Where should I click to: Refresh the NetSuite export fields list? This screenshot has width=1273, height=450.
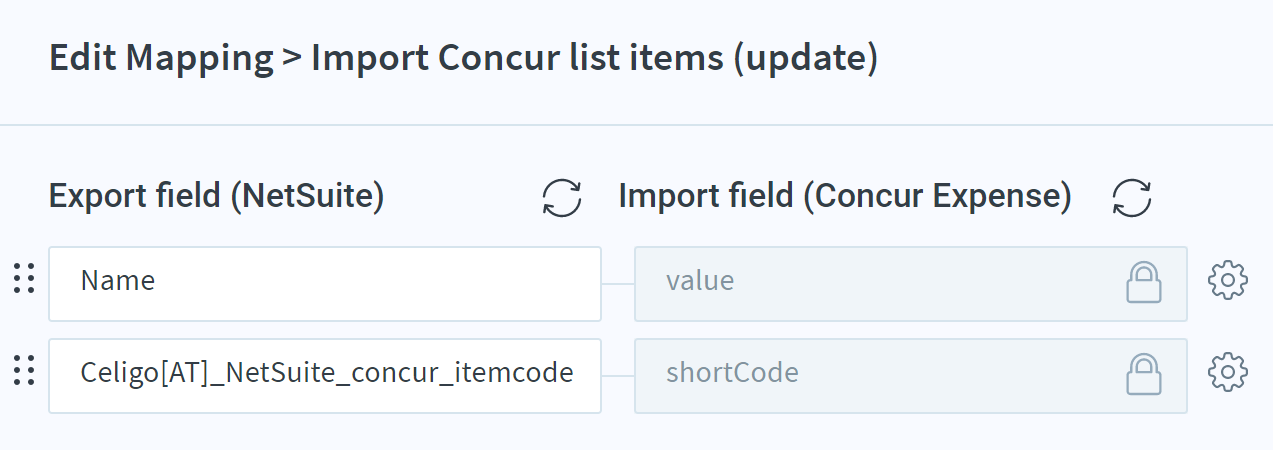[562, 197]
